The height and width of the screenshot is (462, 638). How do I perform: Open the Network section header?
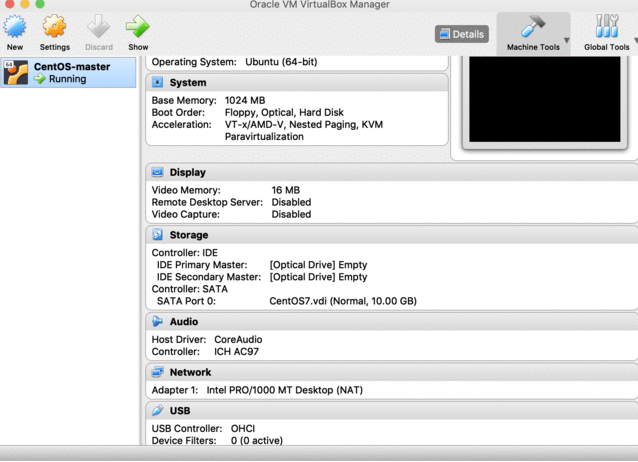(392, 372)
